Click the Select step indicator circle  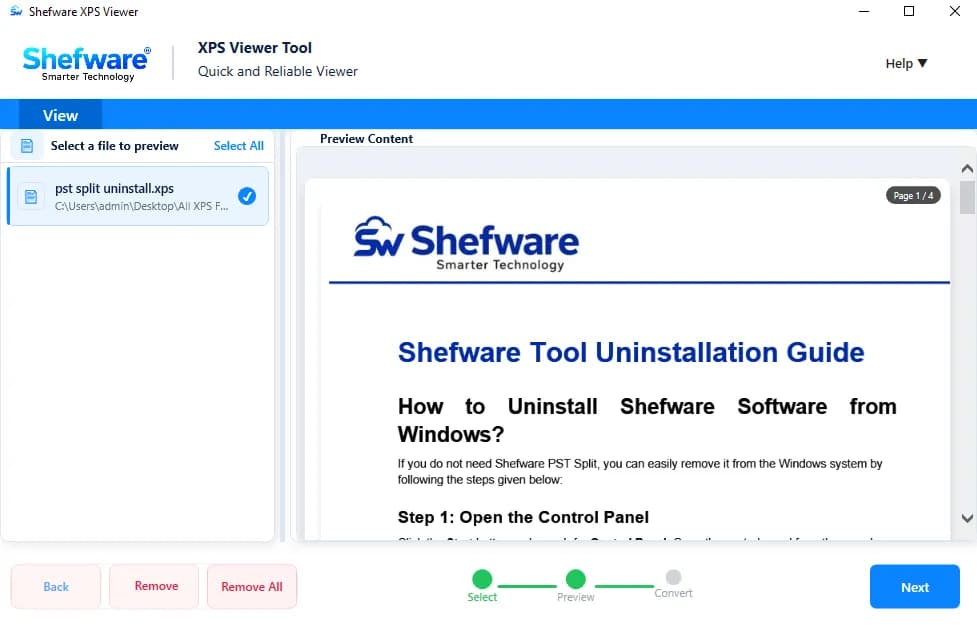[x=482, y=579]
